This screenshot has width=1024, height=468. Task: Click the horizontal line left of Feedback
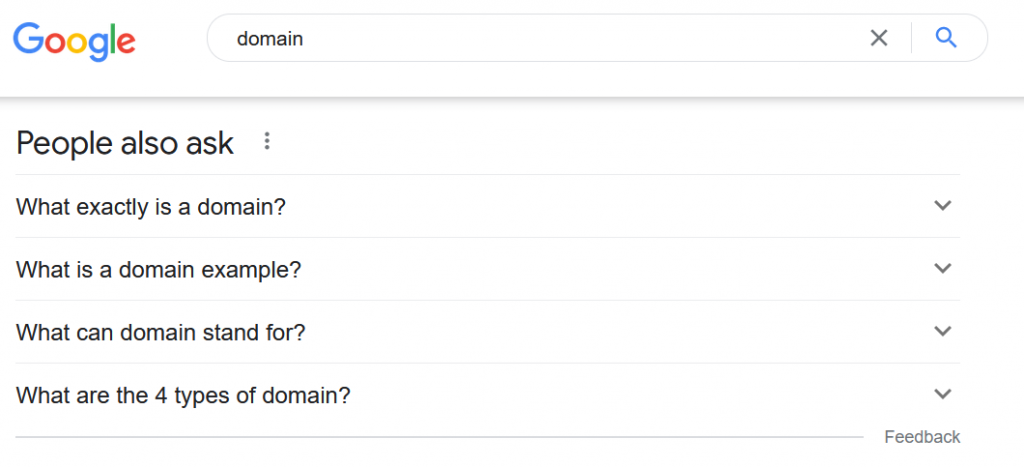coord(440,437)
